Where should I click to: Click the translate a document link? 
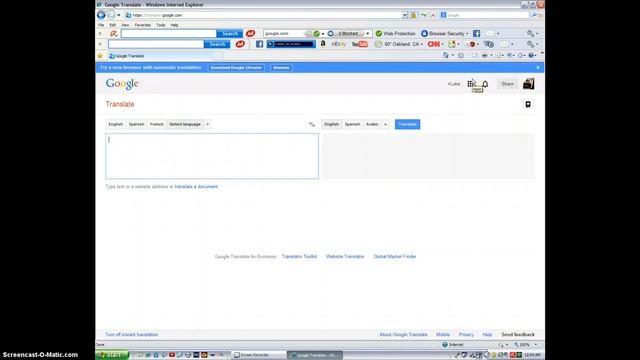[x=196, y=187]
